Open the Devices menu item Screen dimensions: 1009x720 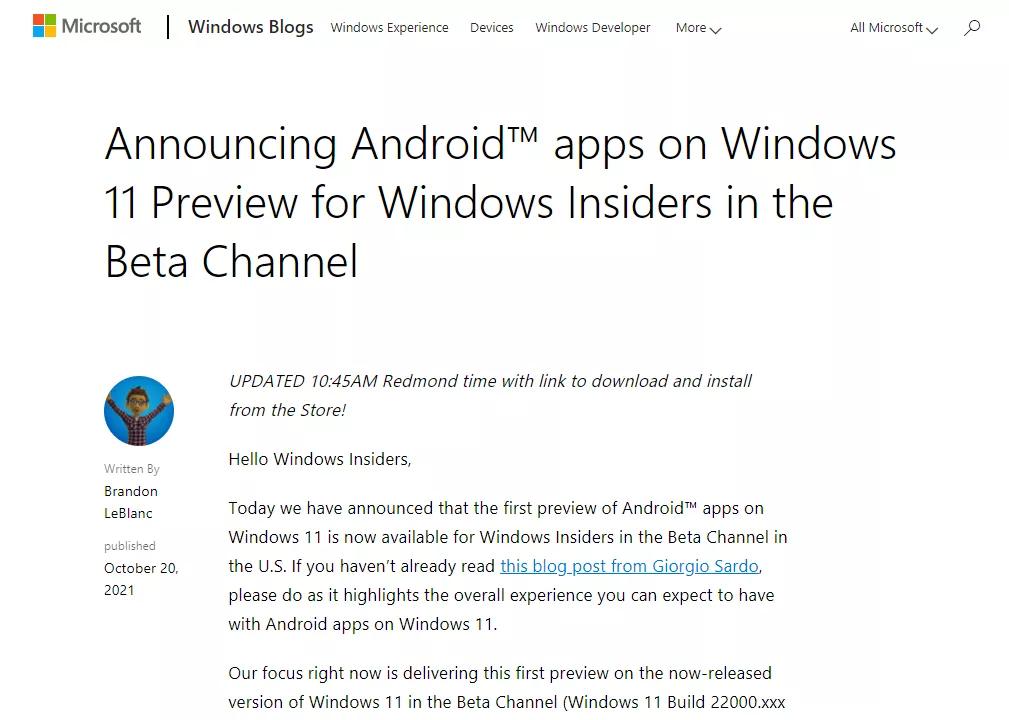492,28
